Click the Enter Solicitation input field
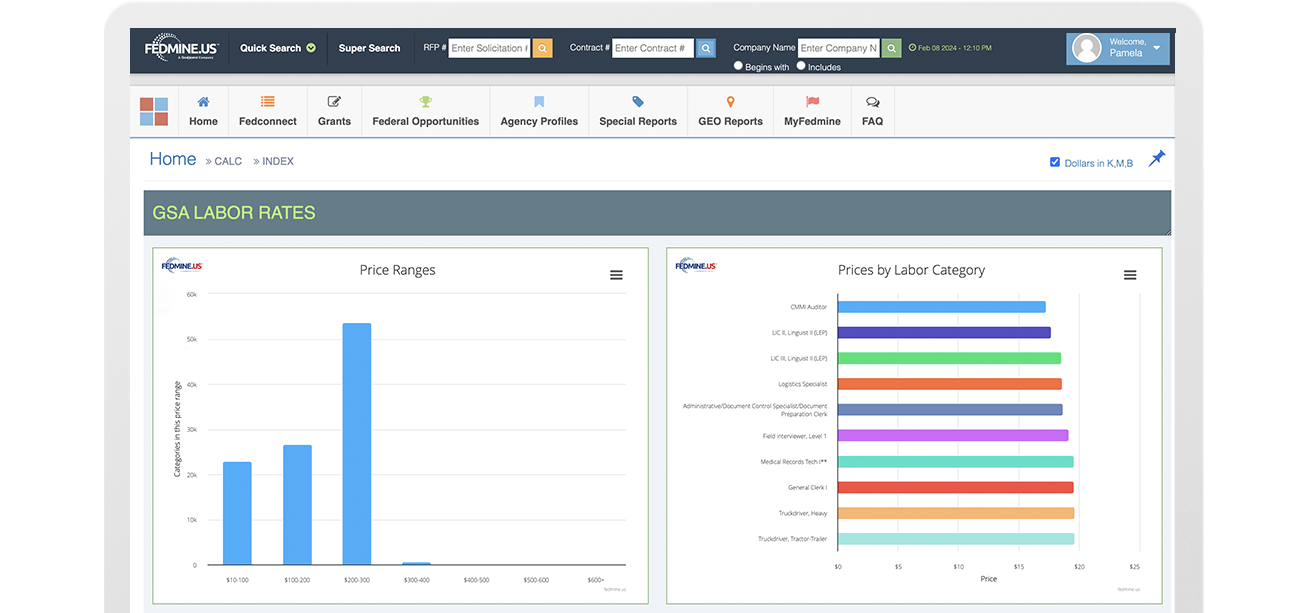Image resolution: width=1306 pixels, height=613 pixels. [x=489, y=48]
